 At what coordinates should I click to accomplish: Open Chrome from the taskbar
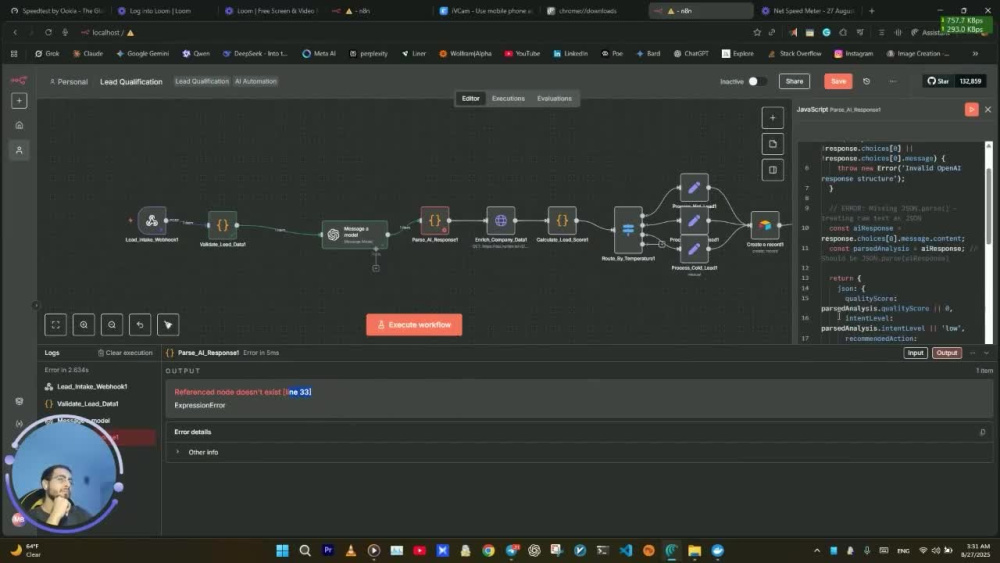pos(488,550)
